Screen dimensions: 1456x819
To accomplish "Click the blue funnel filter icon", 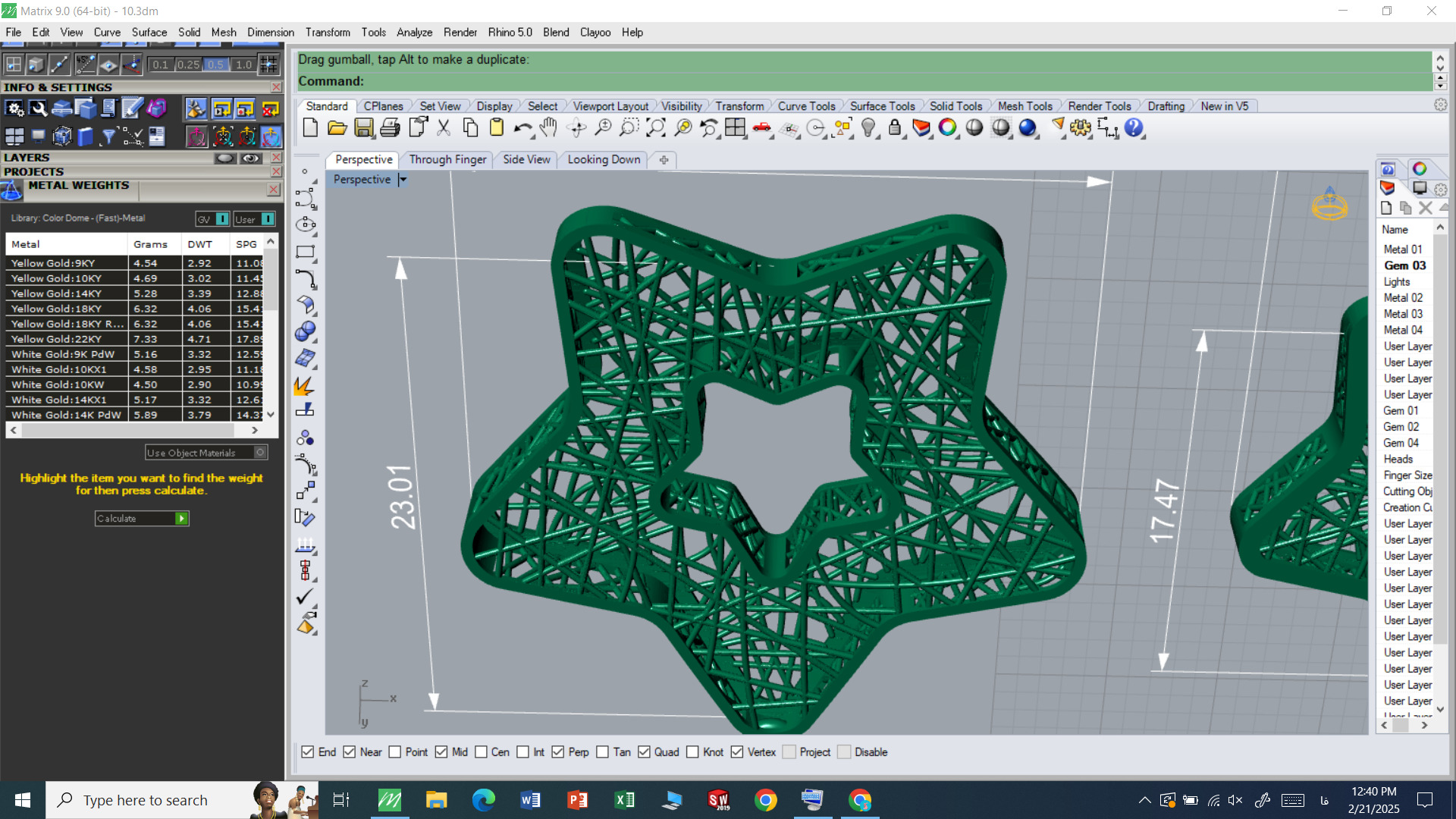I will point(108,136).
